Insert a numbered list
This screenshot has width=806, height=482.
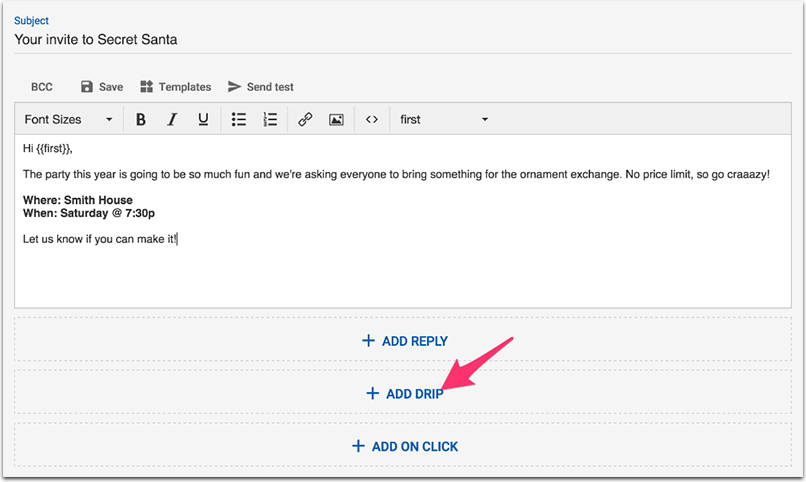pyautogui.click(x=270, y=119)
